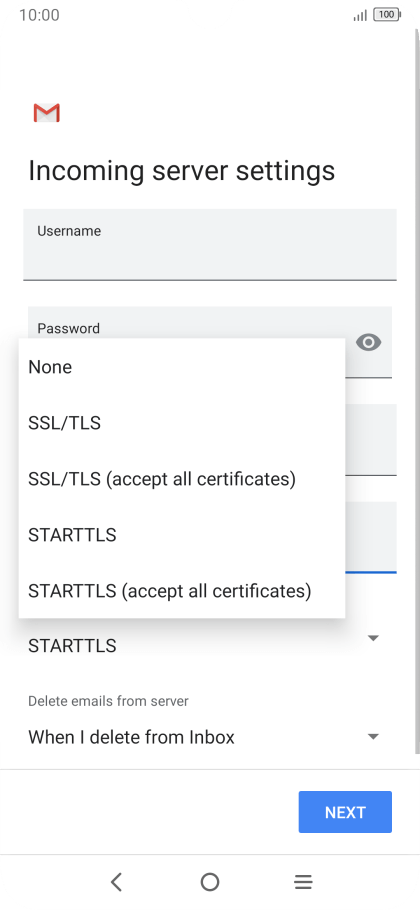Image resolution: width=420 pixels, height=910 pixels.
Task: Tap the signal strength icon
Action: tap(360, 16)
